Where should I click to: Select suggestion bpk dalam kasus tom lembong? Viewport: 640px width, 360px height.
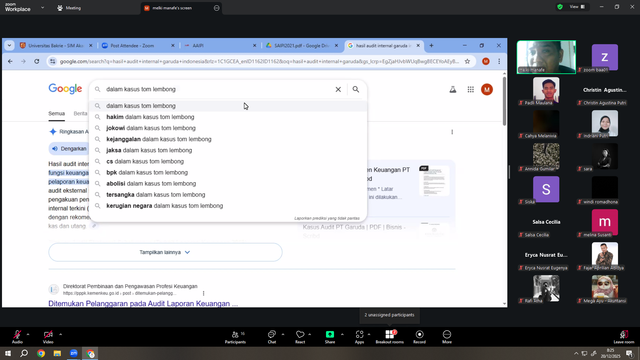tap(229, 172)
